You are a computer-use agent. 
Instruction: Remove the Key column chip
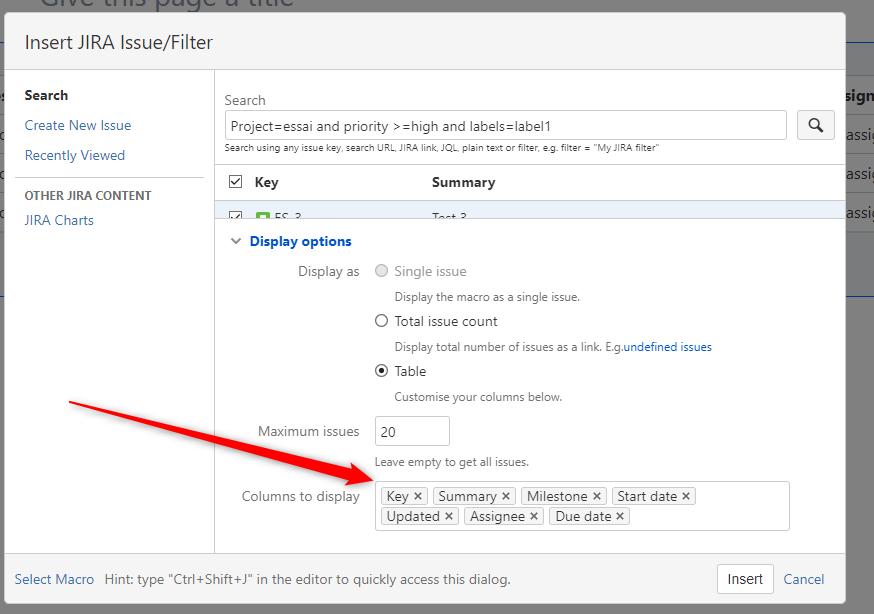point(419,496)
